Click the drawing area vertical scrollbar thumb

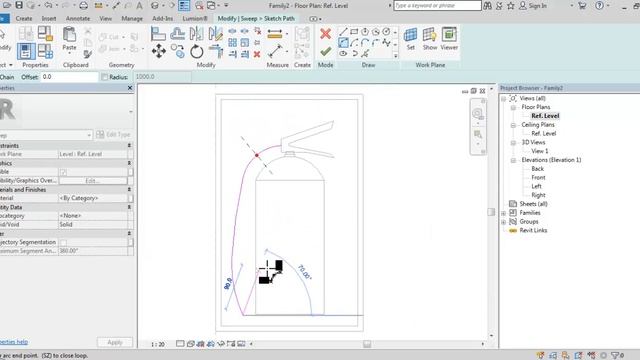[491, 212]
